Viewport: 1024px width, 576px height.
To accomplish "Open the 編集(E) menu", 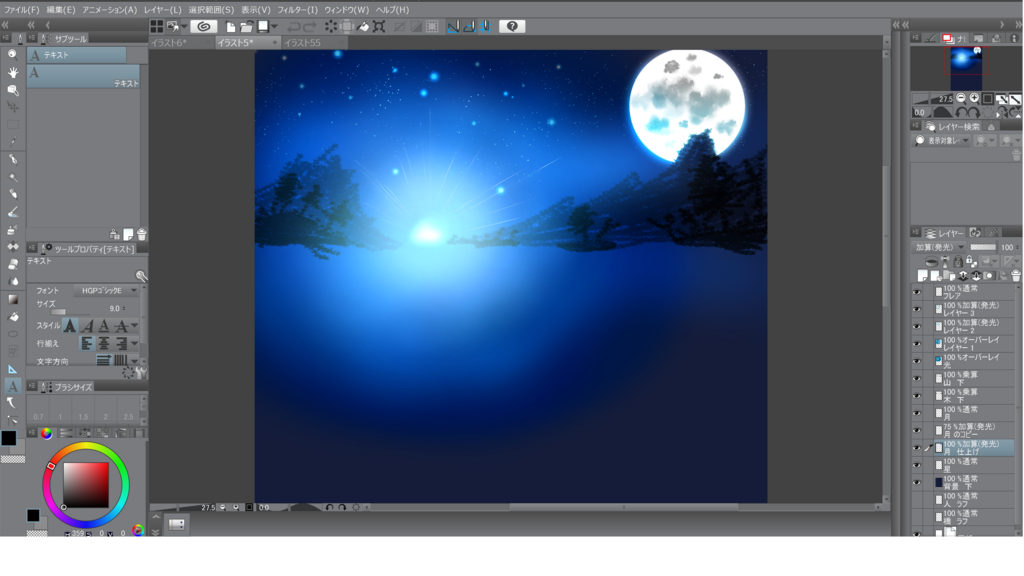I will pyautogui.click(x=61, y=10).
